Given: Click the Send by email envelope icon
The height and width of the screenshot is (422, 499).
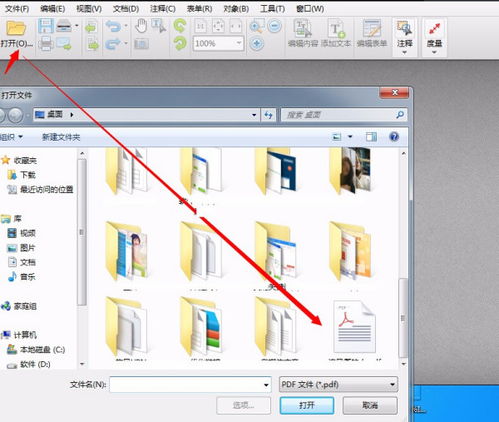Looking at the screenshot, I should pos(64,44).
